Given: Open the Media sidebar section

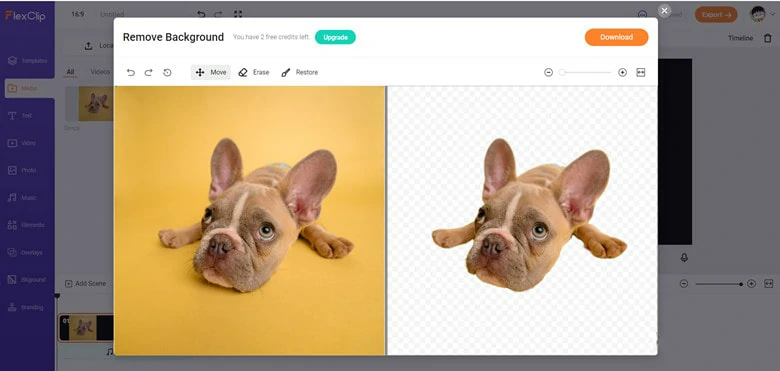Looking at the screenshot, I should (x=28, y=89).
